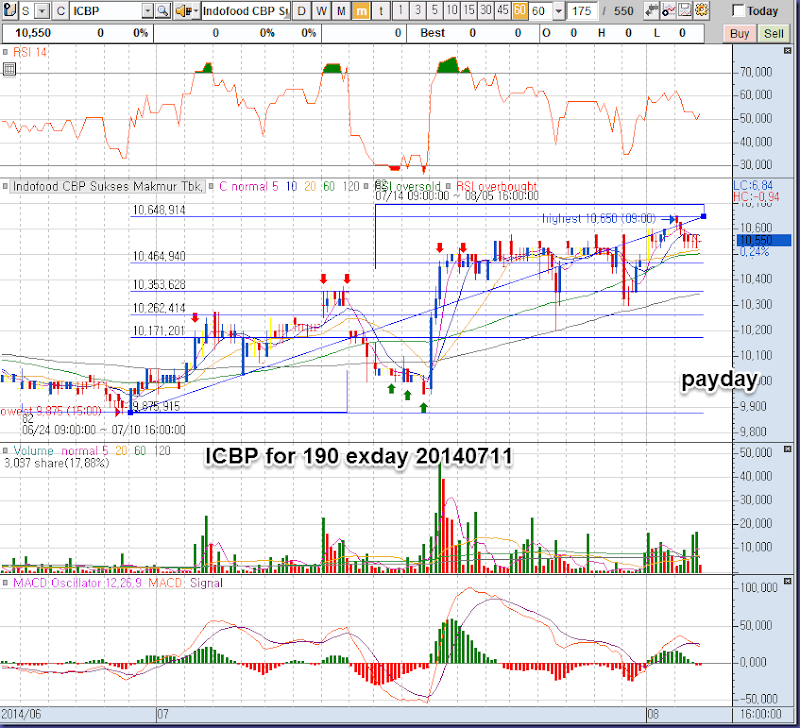Click the LC:6,84 value label
Viewport: 800px width, 728px height.
(753, 186)
